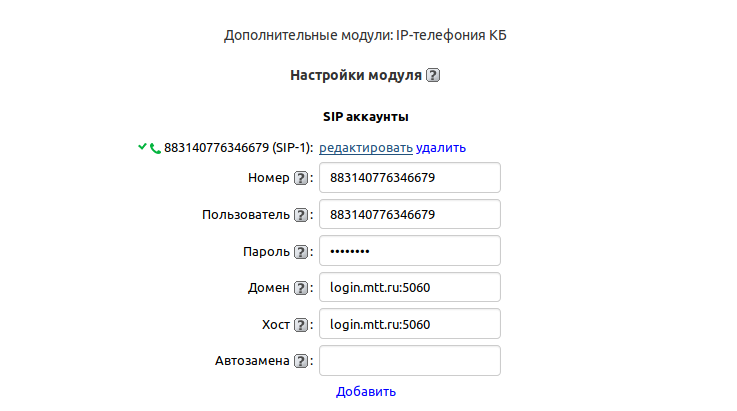Click help icon beside Пользователь label
This screenshot has width=737, height=411.
tap(299, 215)
